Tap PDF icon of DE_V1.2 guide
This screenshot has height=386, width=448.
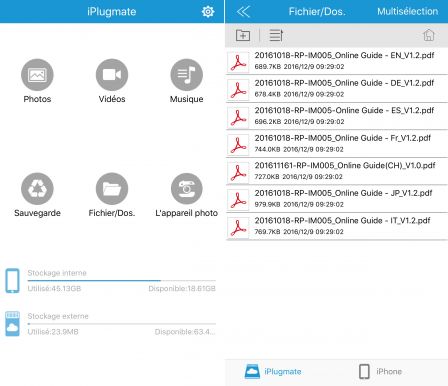tap(238, 90)
